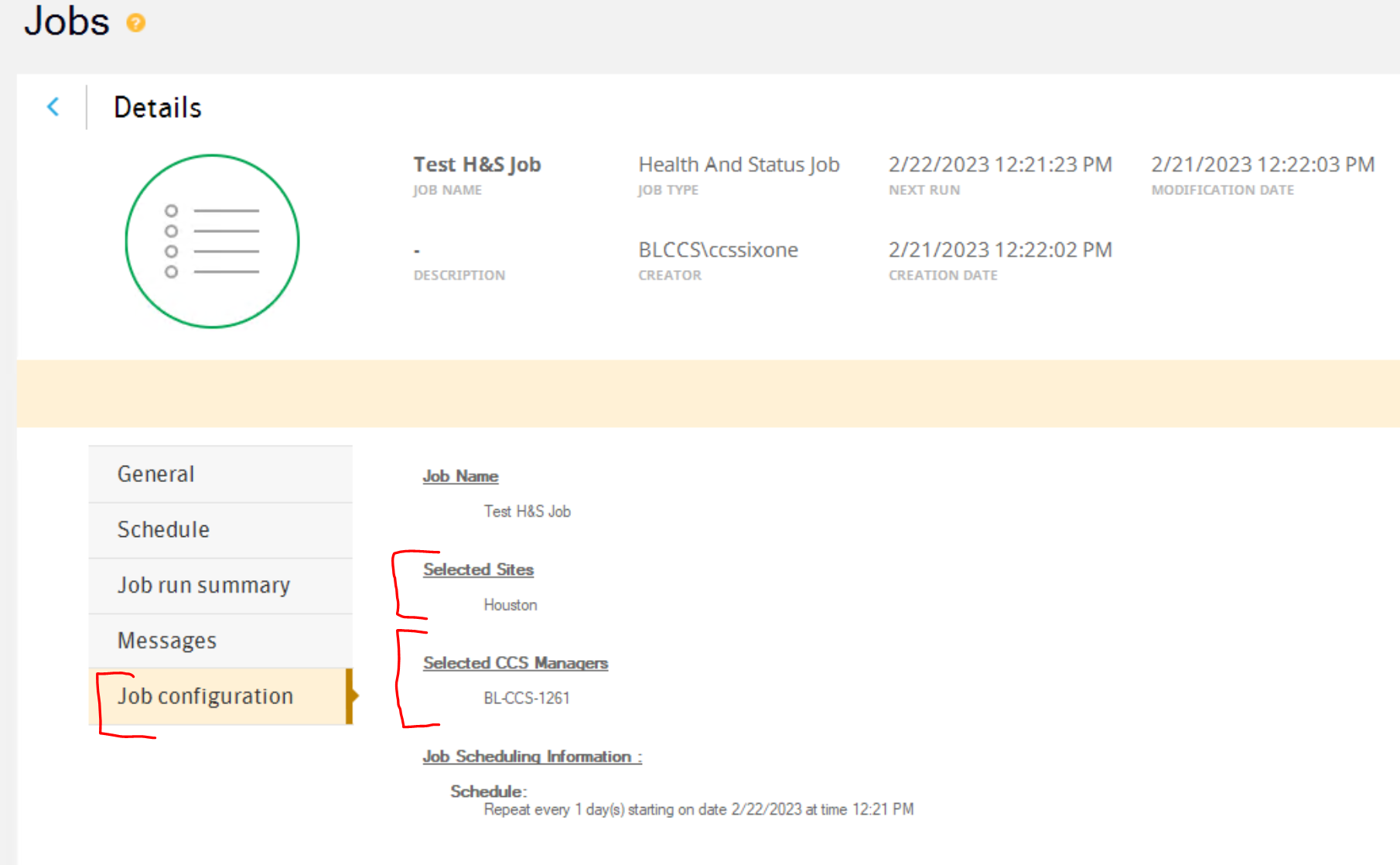The image size is (1400, 865).
Task: Click the Health And Status Job type
Action: point(739,165)
